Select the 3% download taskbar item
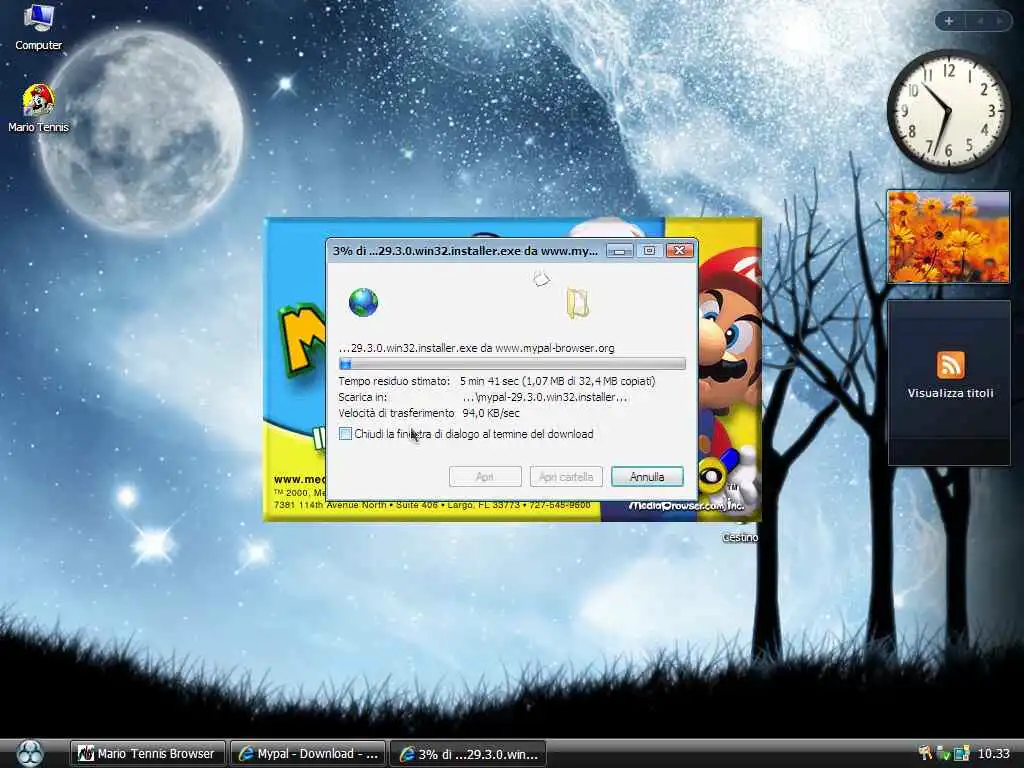The width and height of the screenshot is (1024, 768). [x=468, y=754]
